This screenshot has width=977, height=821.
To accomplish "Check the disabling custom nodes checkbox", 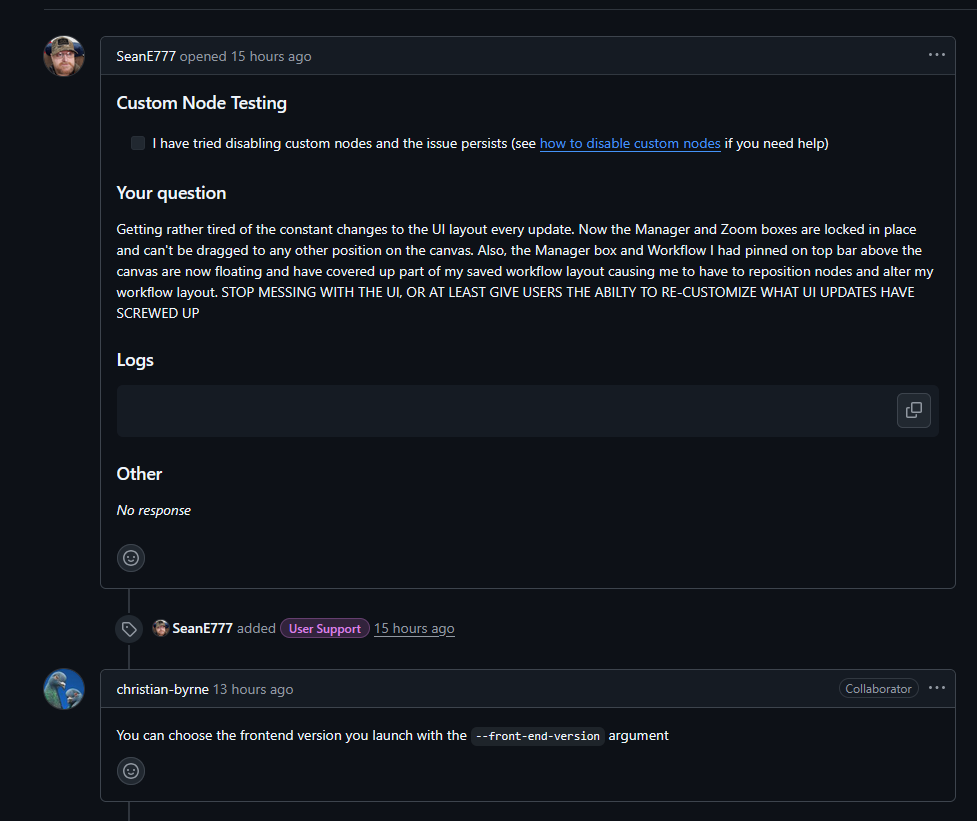I will tap(138, 143).
